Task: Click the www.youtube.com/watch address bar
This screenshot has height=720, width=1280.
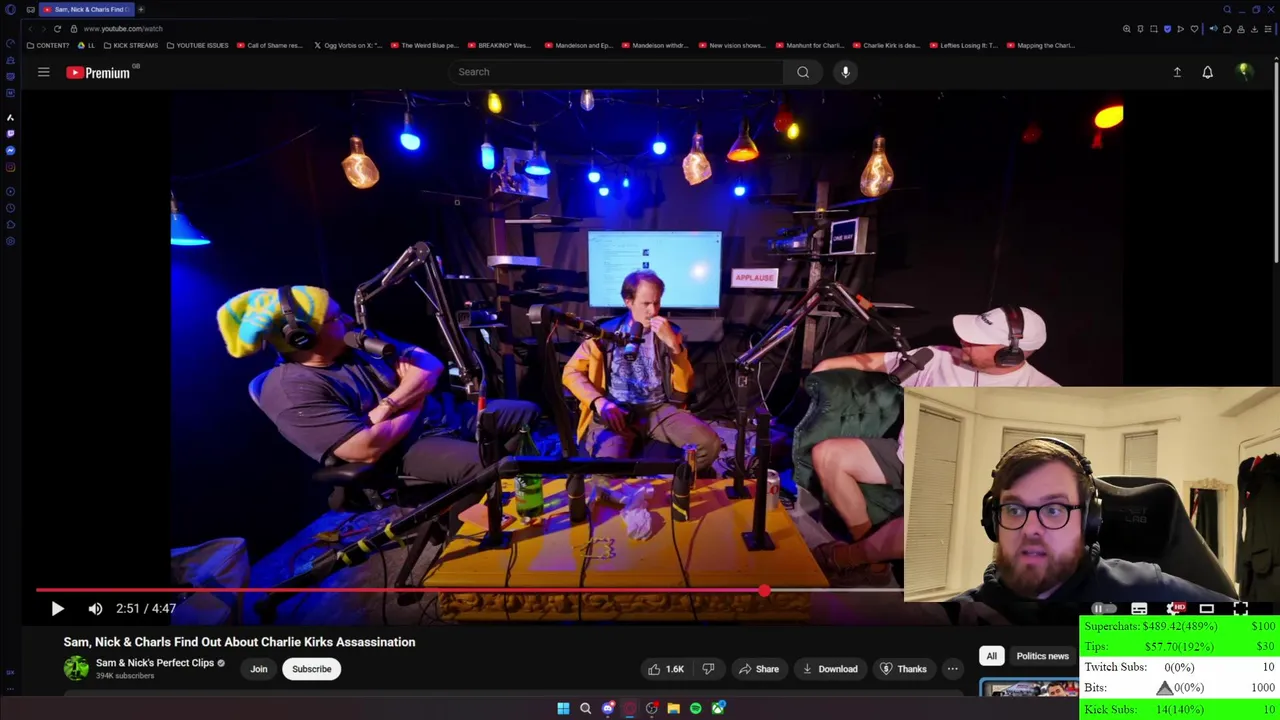Action: [123, 29]
